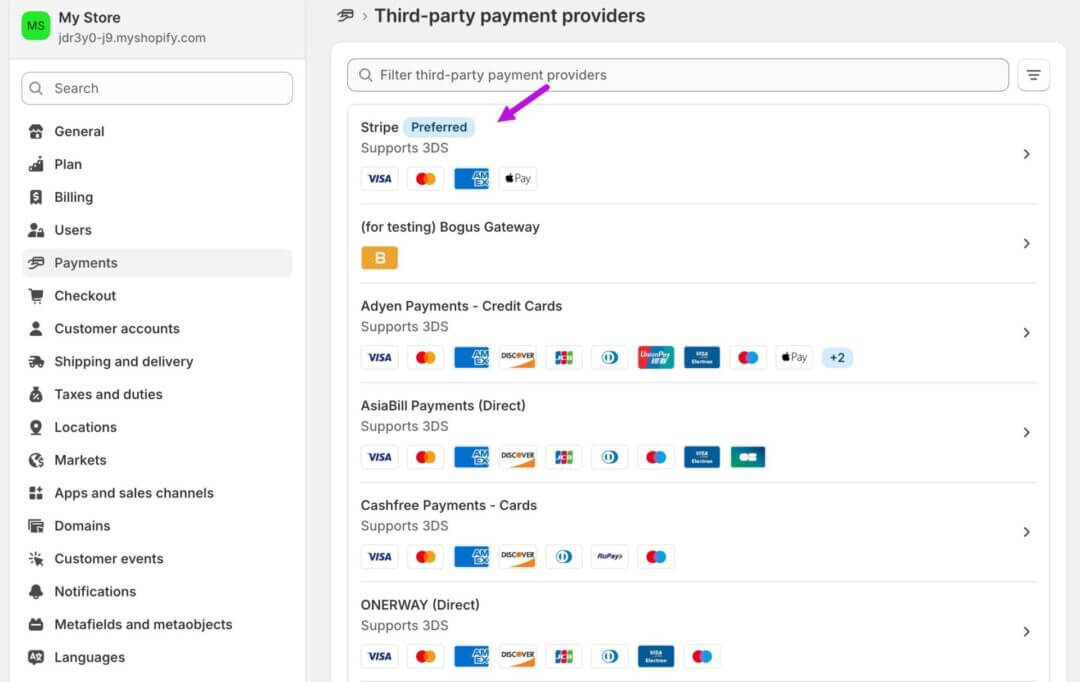Screen dimensions: 1080x682
Task: Click the Visa icon under Stripe
Action: pos(380,179)
